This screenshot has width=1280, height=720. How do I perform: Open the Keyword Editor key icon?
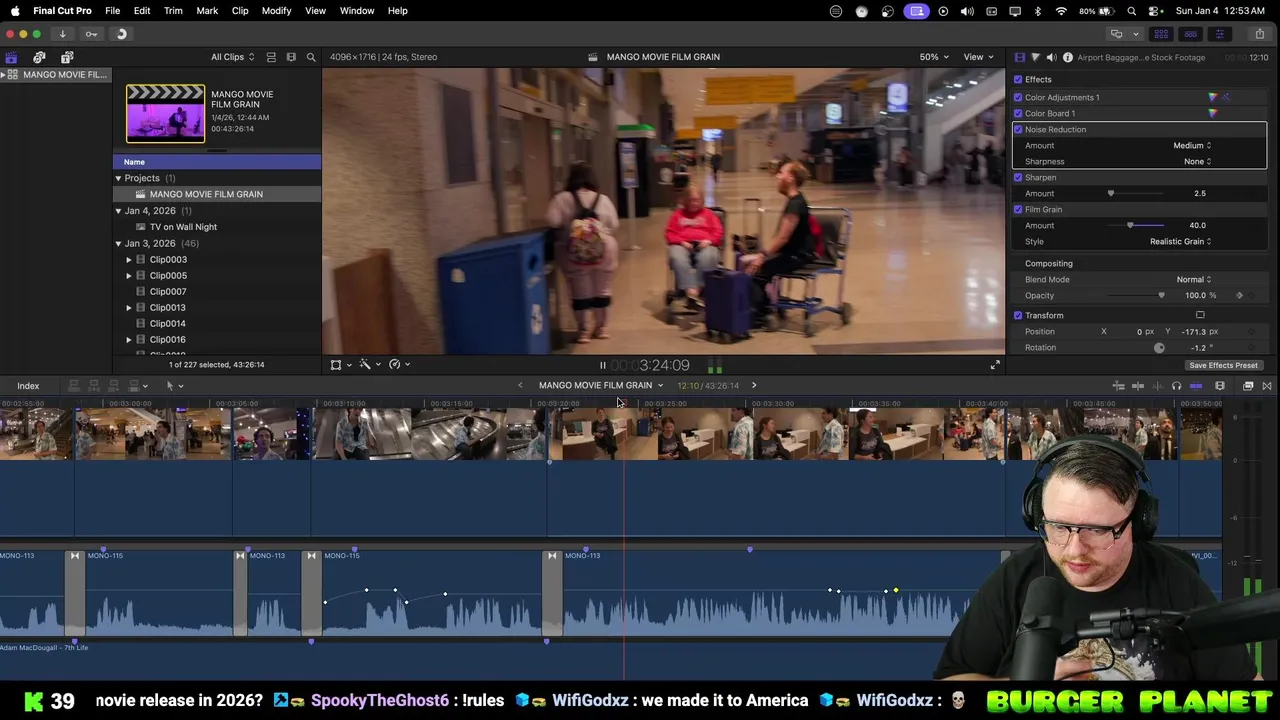(x=91, y=34)
